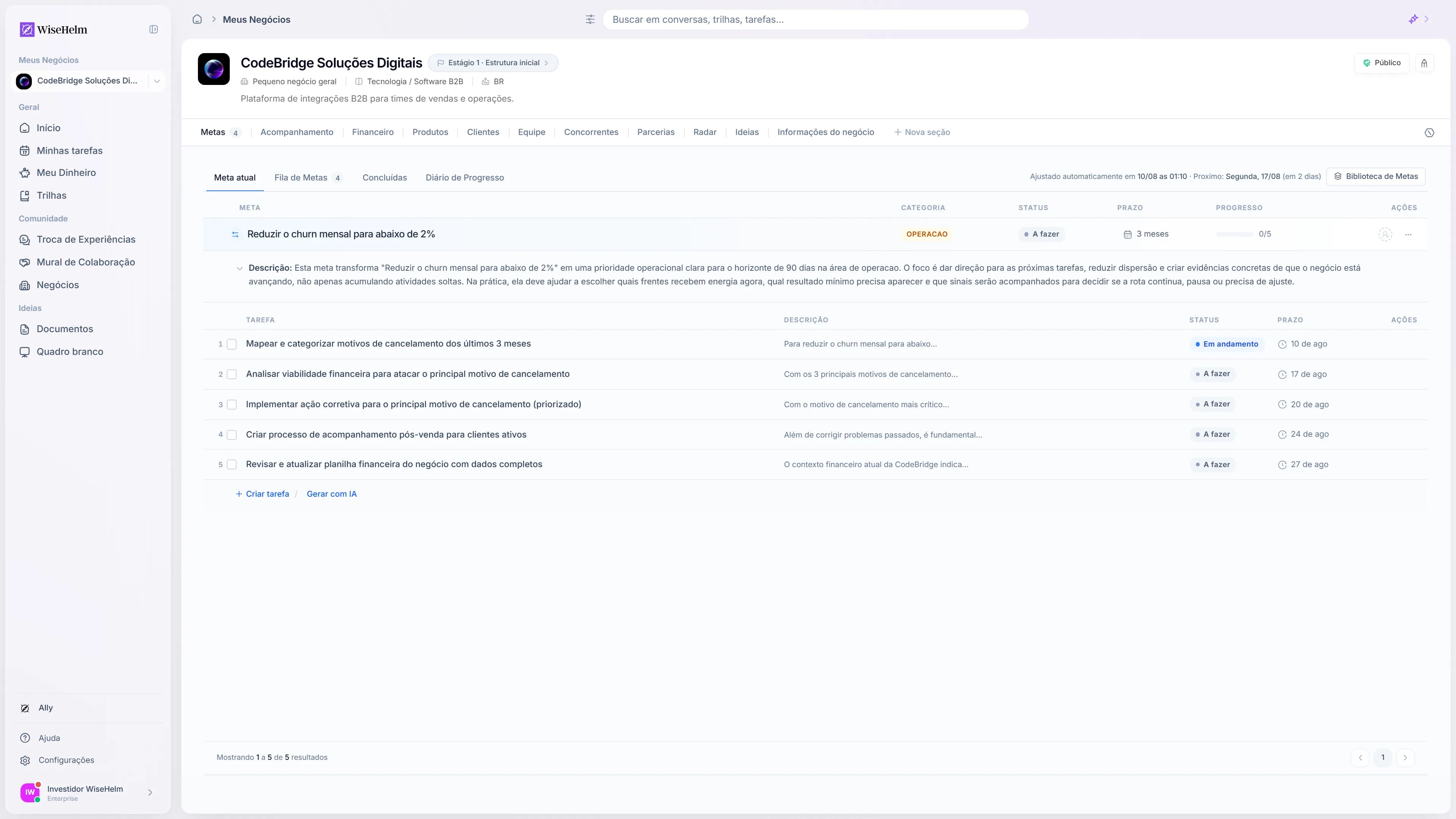Open the OPERACAO category tag
This screenshot has width=1456, height=819.
(x=927, y=234)
